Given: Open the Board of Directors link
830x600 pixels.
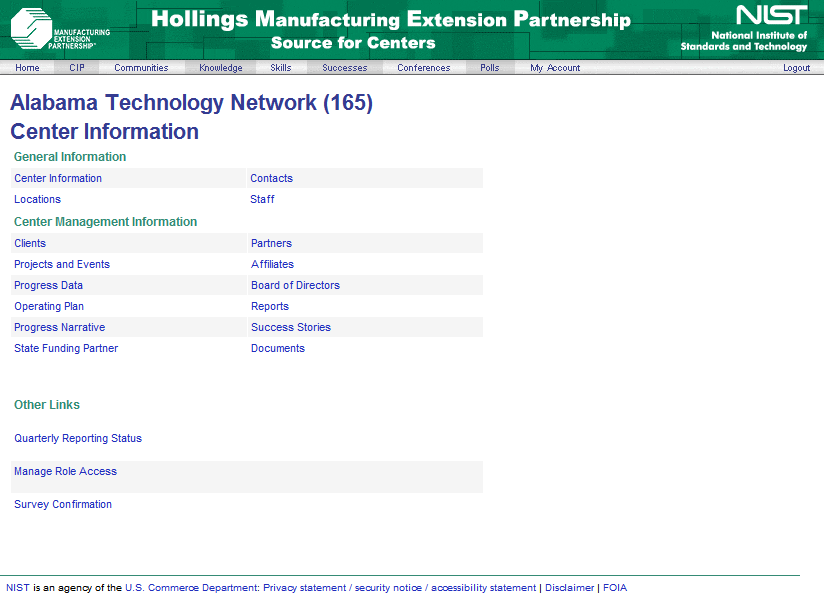Looking at the screenshot, I should (x=295, y=285).
